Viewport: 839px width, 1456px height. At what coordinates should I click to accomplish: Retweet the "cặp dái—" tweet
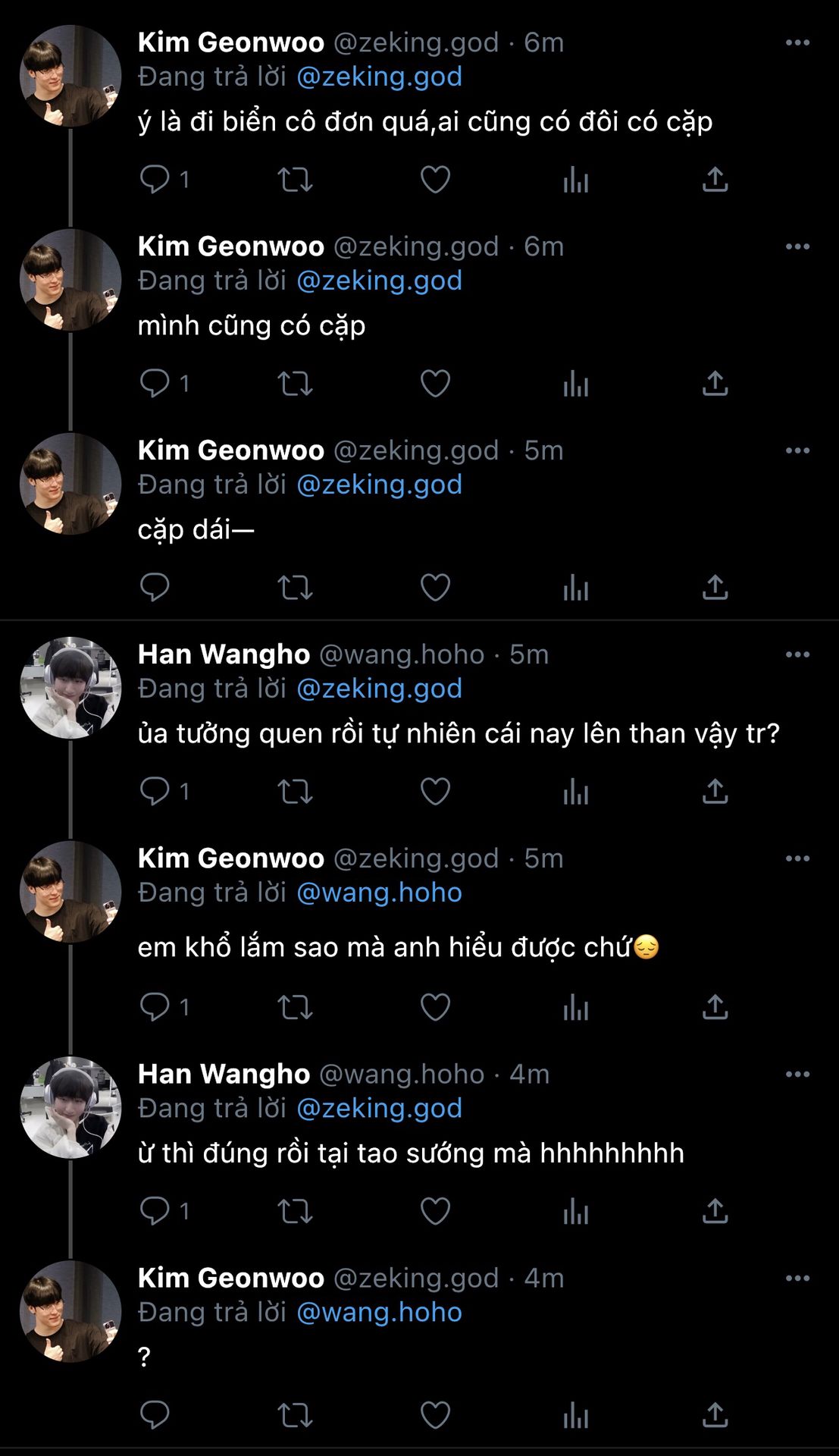[295, 588]
